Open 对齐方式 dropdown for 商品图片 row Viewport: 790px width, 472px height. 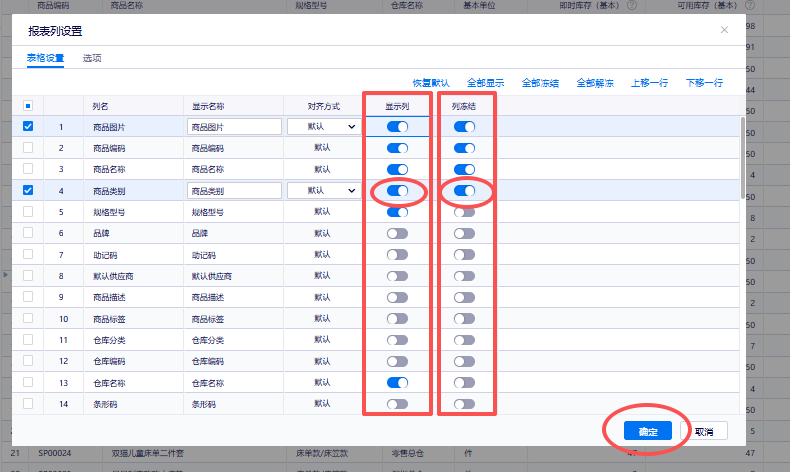click(x=323, y=127)
